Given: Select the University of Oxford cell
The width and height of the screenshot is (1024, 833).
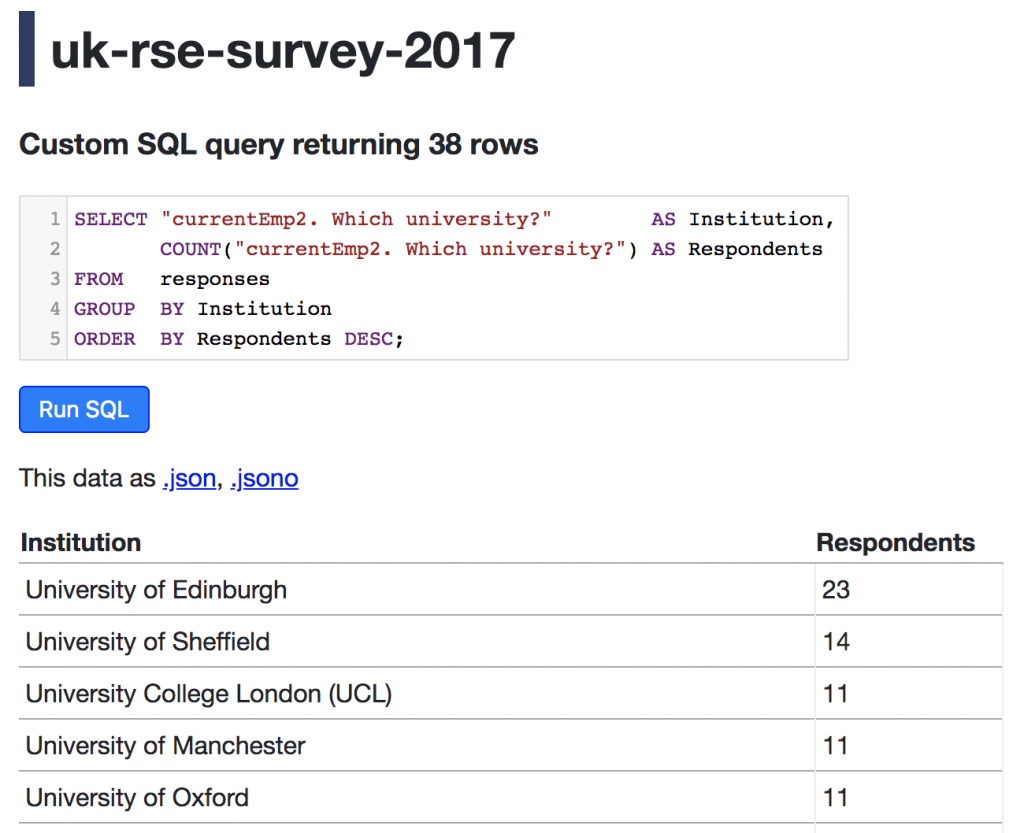Looking at the screenshot, I should pyautogui.click(x=137, y=798).
